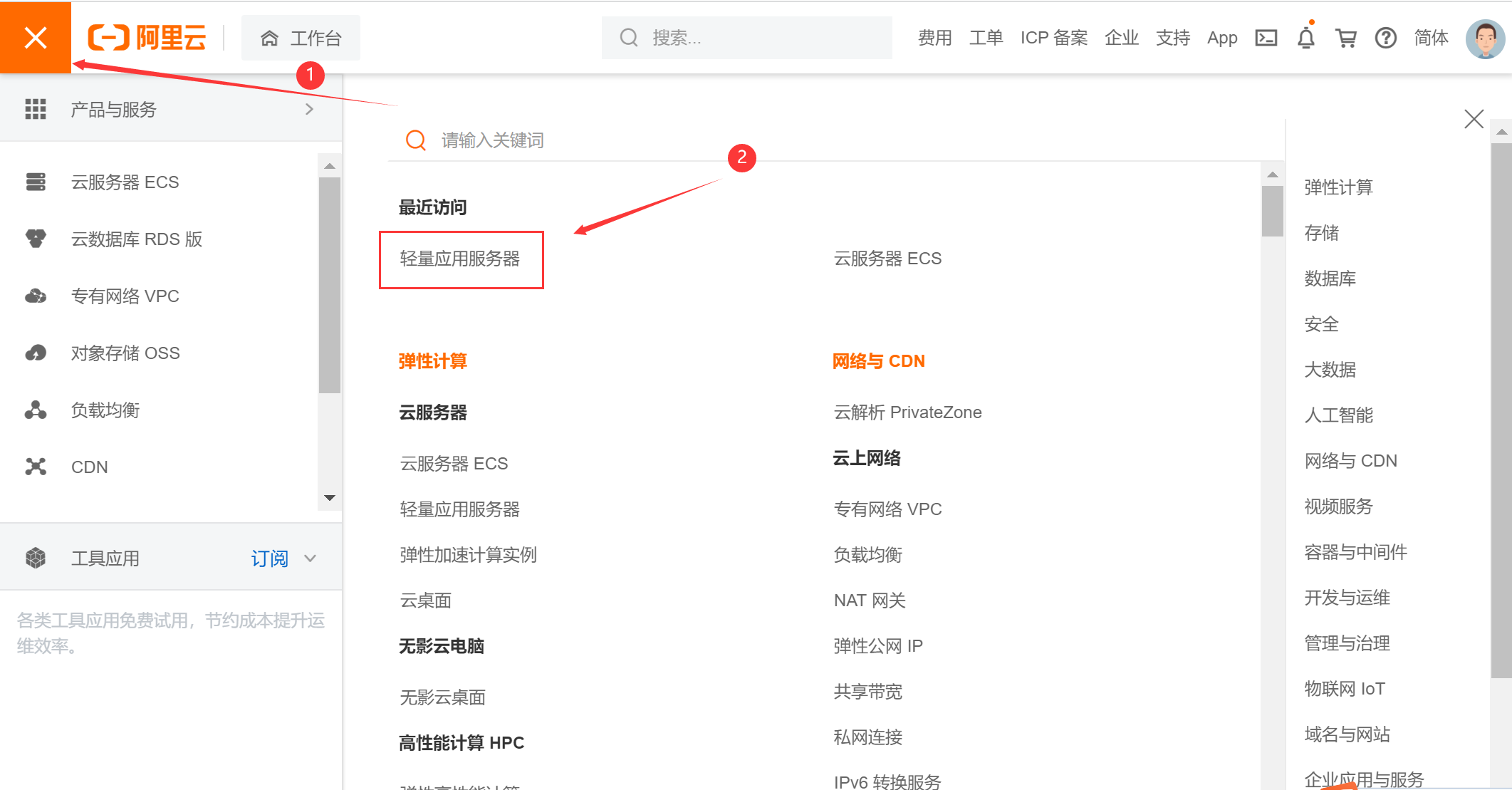Jump to 容器与中间件 category
1512x790 pixels.
1355,552
